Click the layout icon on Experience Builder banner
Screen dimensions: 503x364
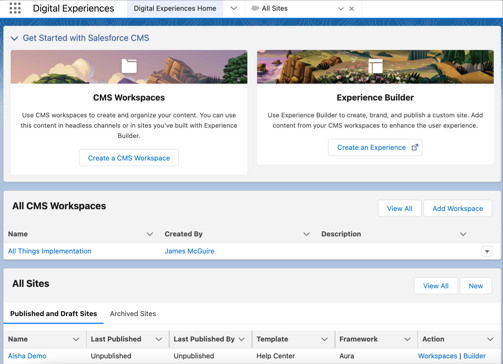pos(375,66)
